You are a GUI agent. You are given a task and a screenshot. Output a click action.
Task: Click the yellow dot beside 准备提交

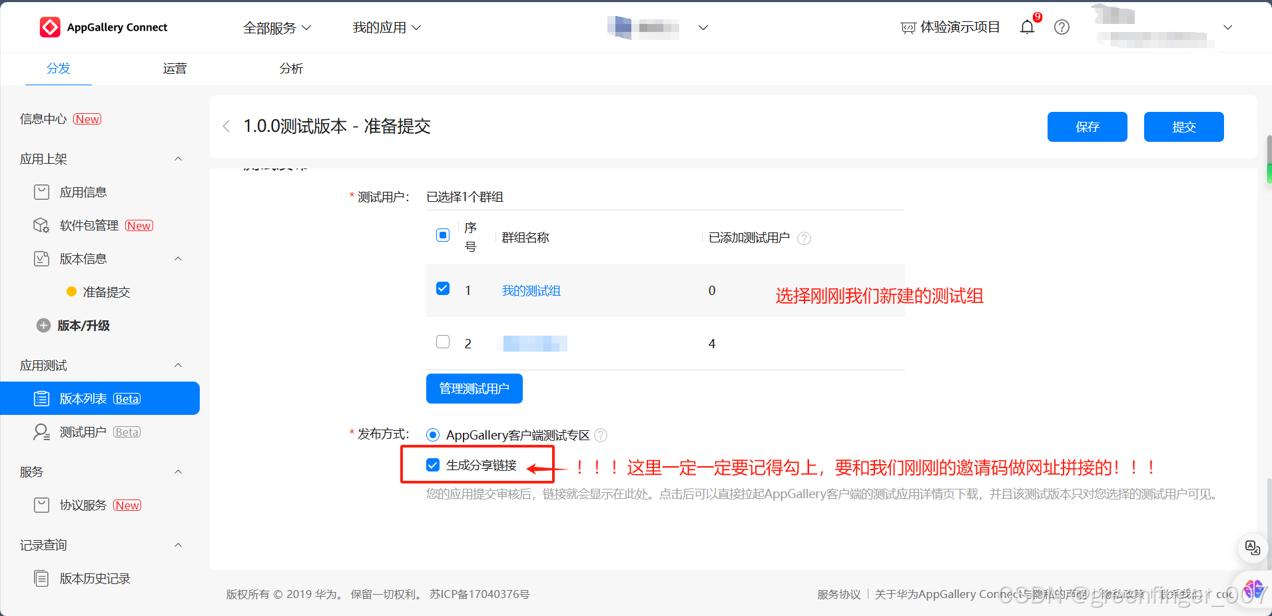pos(71,292)
